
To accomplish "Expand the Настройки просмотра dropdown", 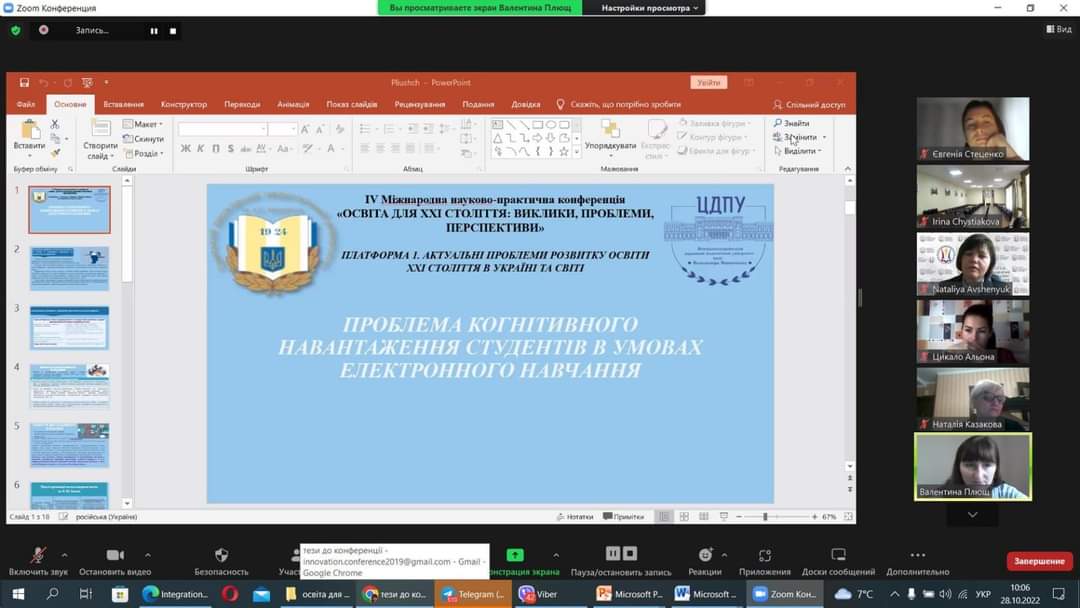I will click(x=651, y=8).
